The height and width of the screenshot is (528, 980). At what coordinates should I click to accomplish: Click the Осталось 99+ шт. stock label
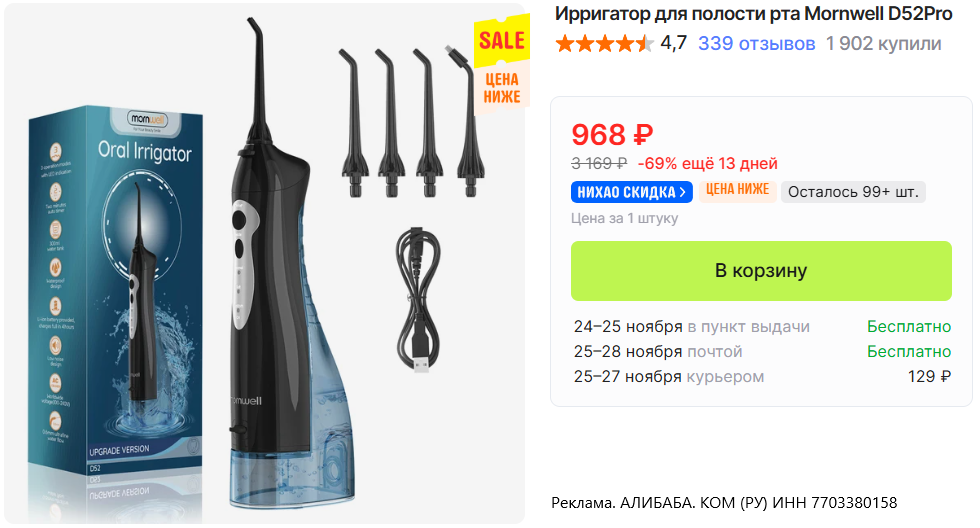tap(853, 192)
